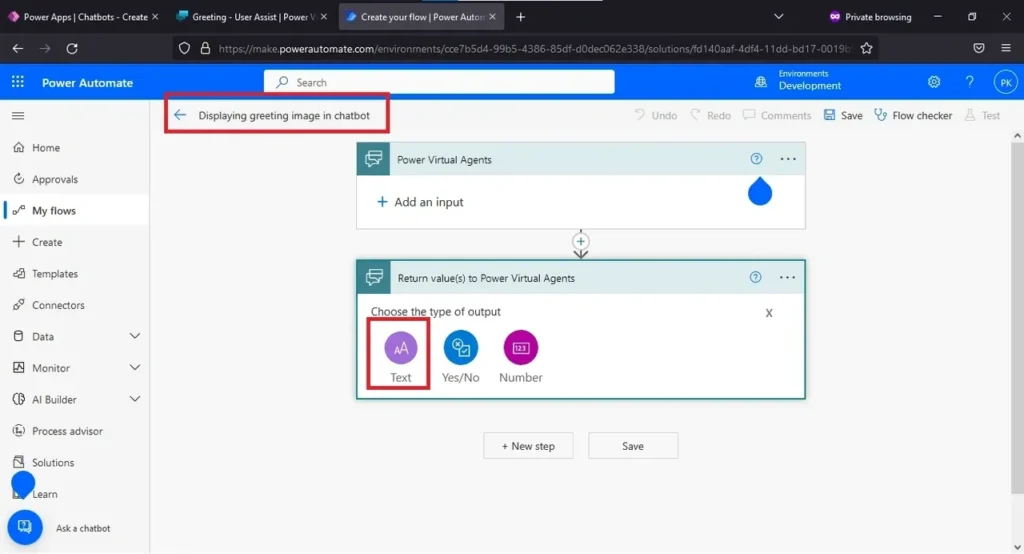
Task: Select My flows in sidebar
Action: (x=54, y=210)
